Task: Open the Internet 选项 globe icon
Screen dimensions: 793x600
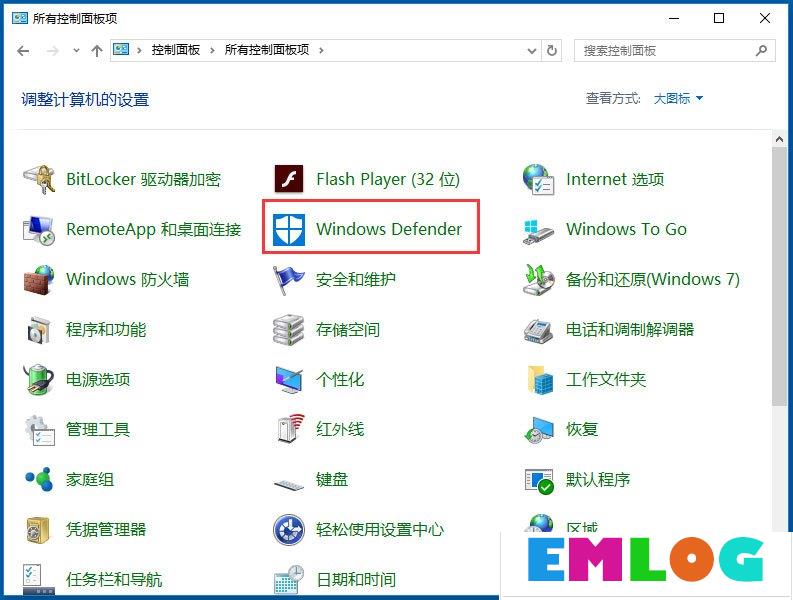Action: 539,179
